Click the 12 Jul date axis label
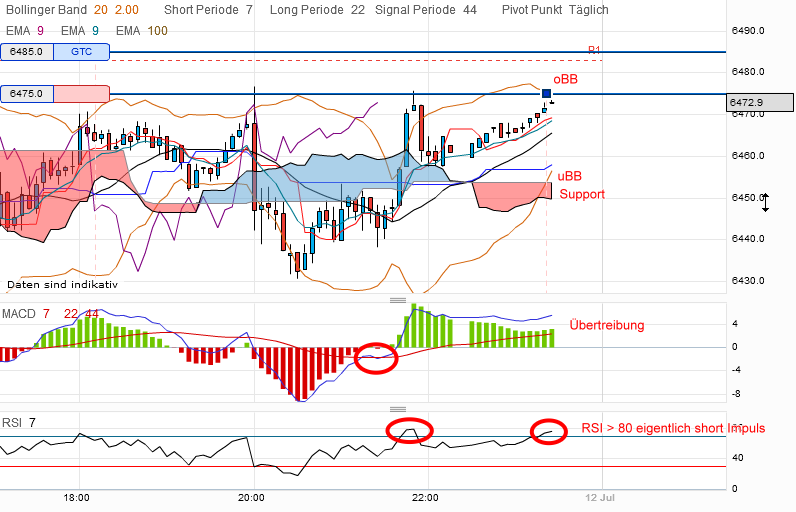This screenshot has width=796, height=512. pyautogui.click(x=600, y=498)
